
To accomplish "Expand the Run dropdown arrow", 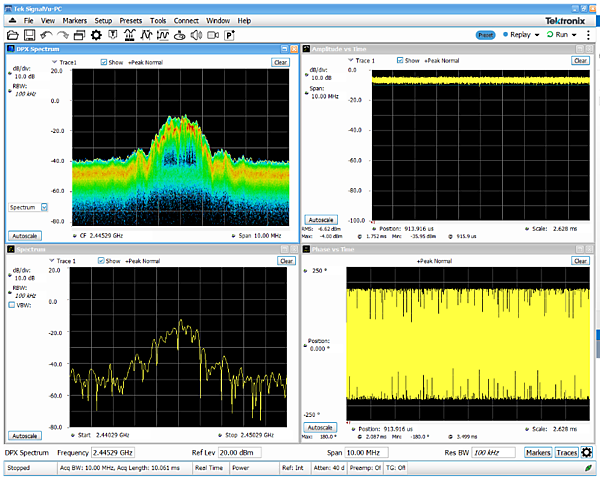I will [575, 34].
